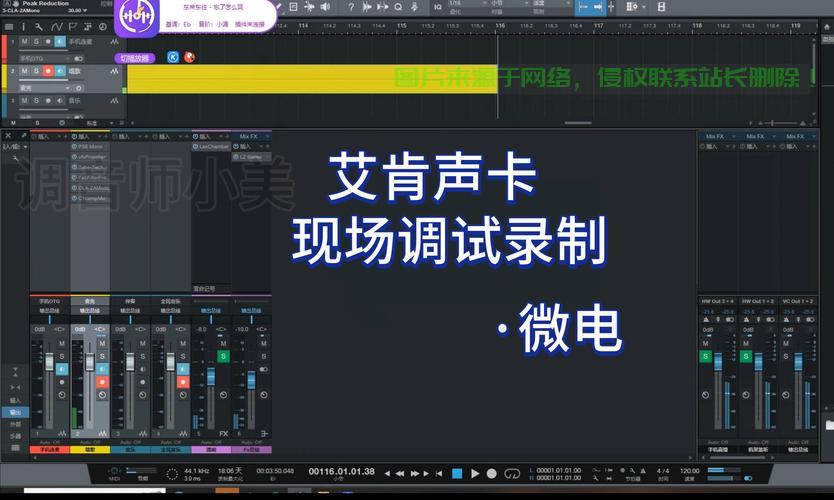Start playback with the play button

coord(475,473)
